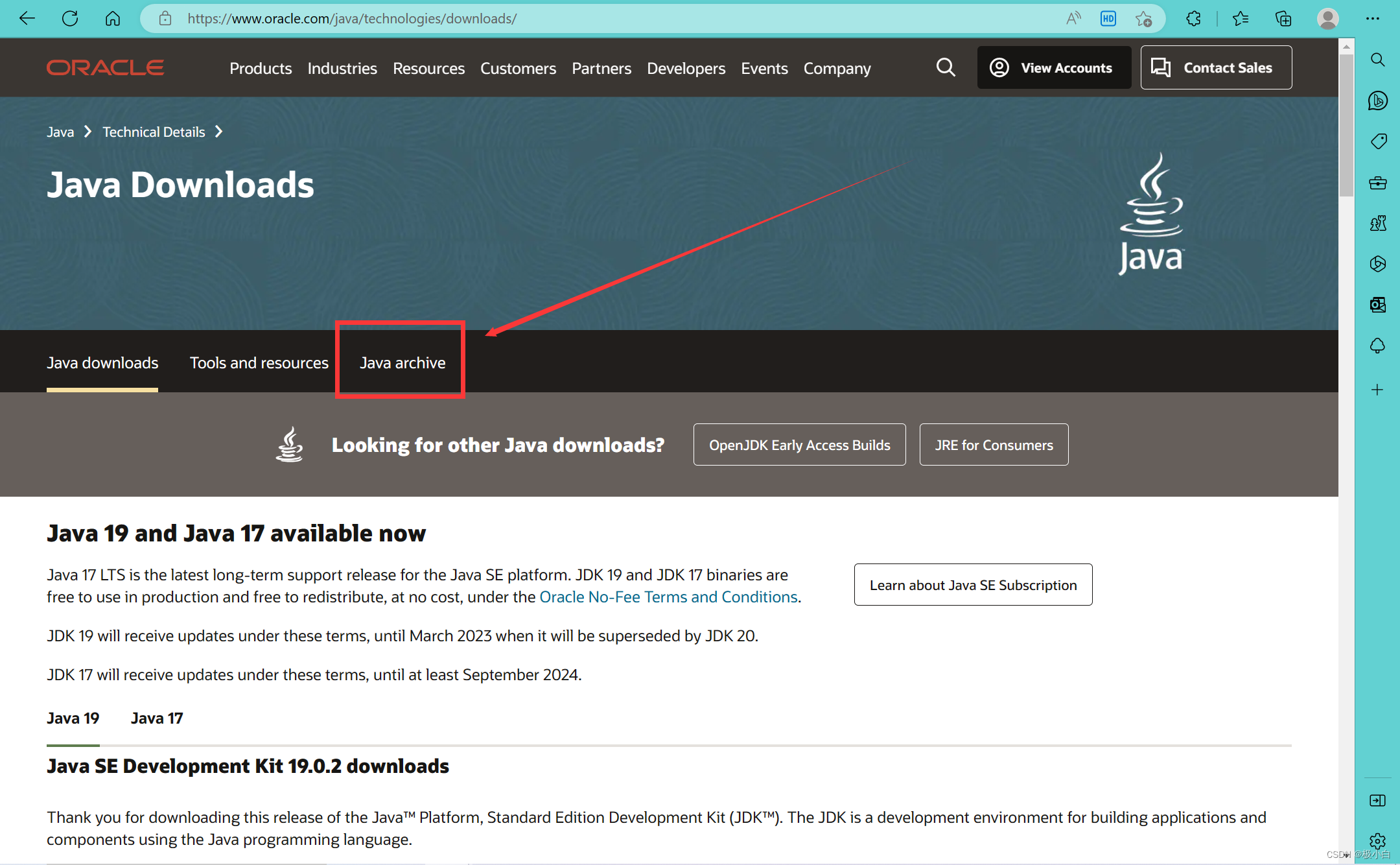Go to browser home page icon
Viewport: 1400px width, 865px height.
(113, 18)
